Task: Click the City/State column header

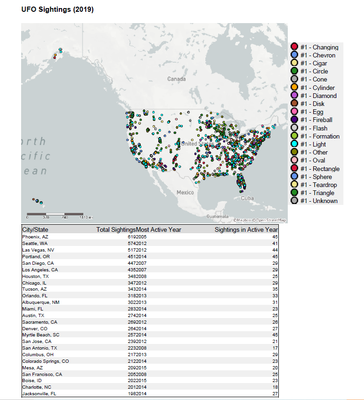Action: tap(35, 229)
